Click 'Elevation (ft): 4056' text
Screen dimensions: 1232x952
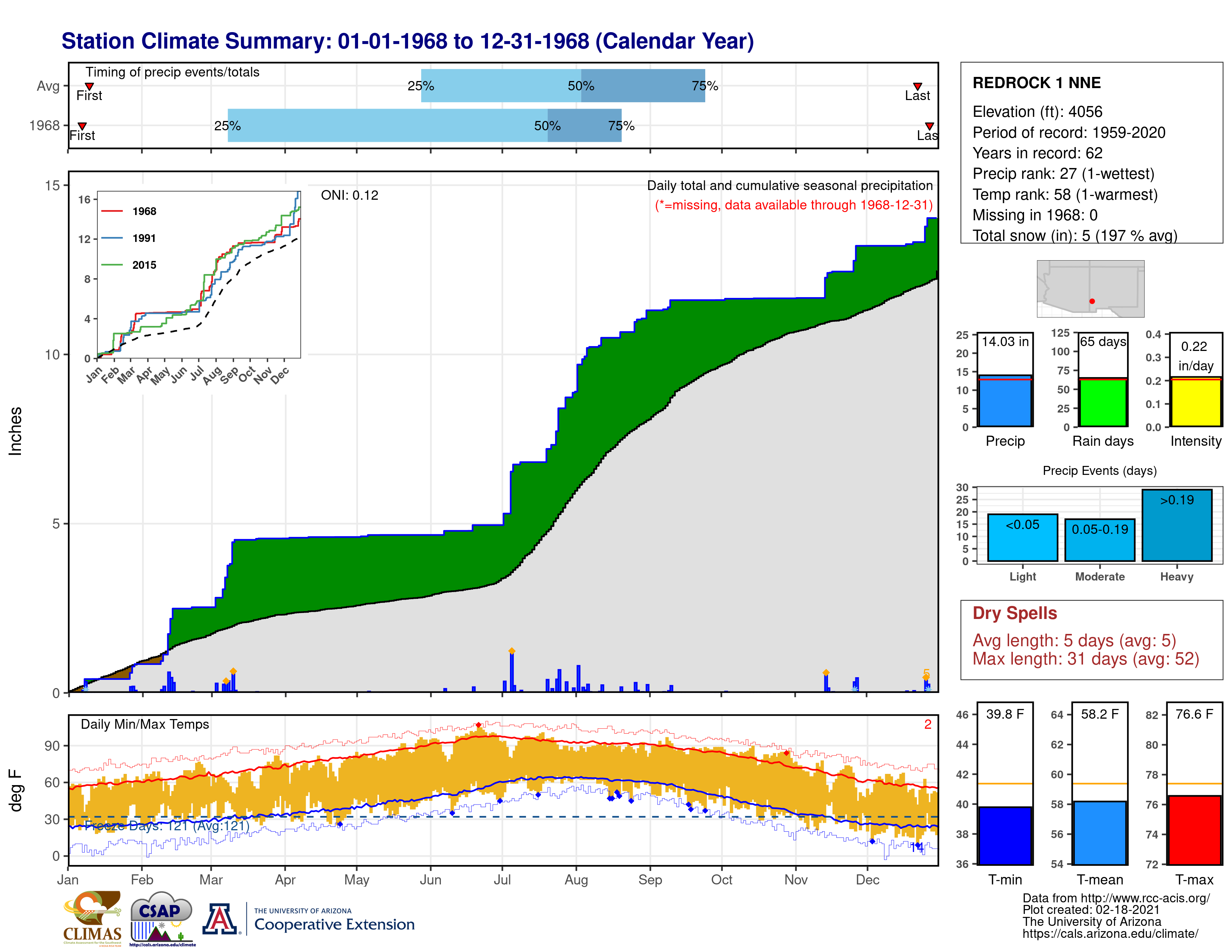[1037, 112]
